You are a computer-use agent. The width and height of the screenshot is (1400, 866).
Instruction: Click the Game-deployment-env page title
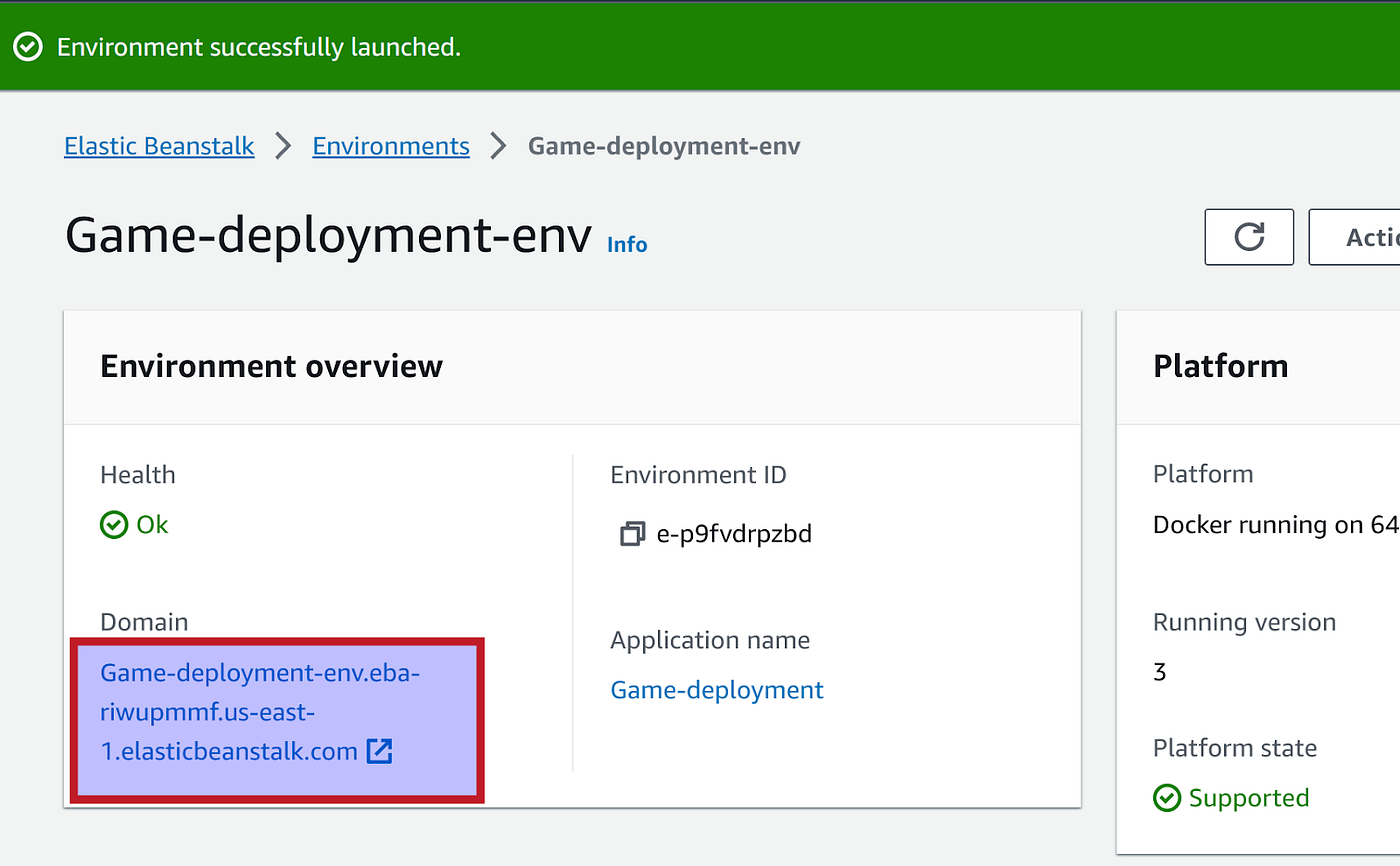(x=328, y=237)
